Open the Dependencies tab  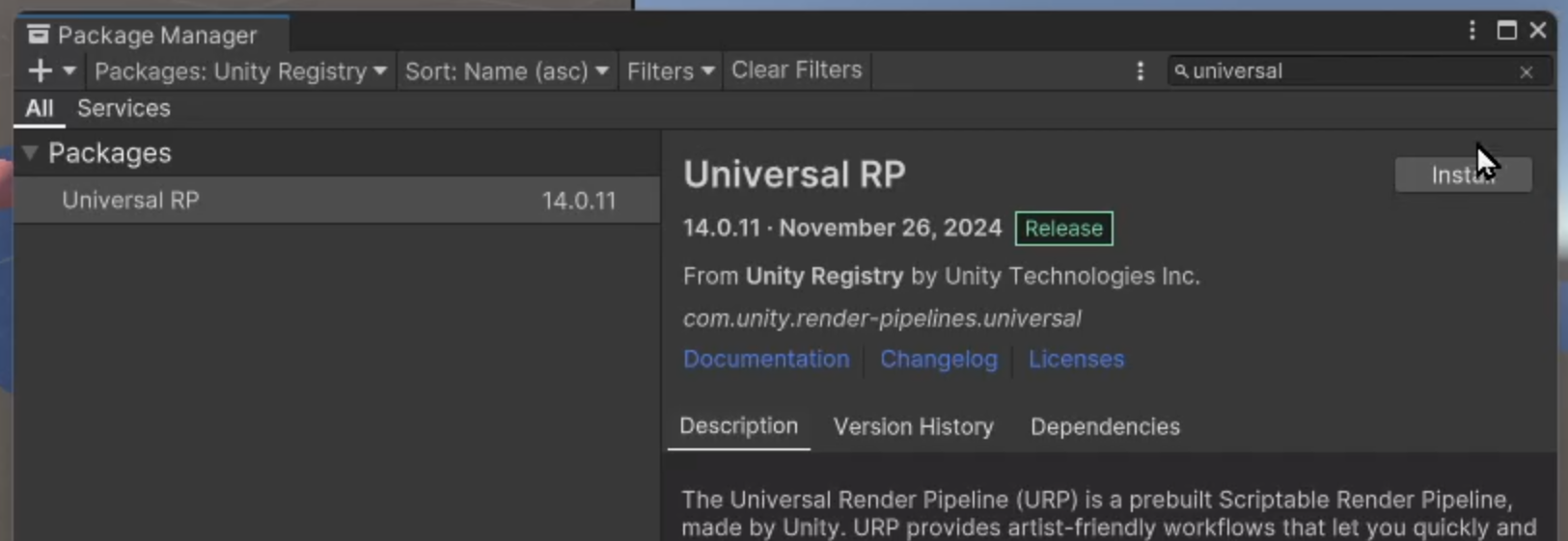coord(1105,426)
